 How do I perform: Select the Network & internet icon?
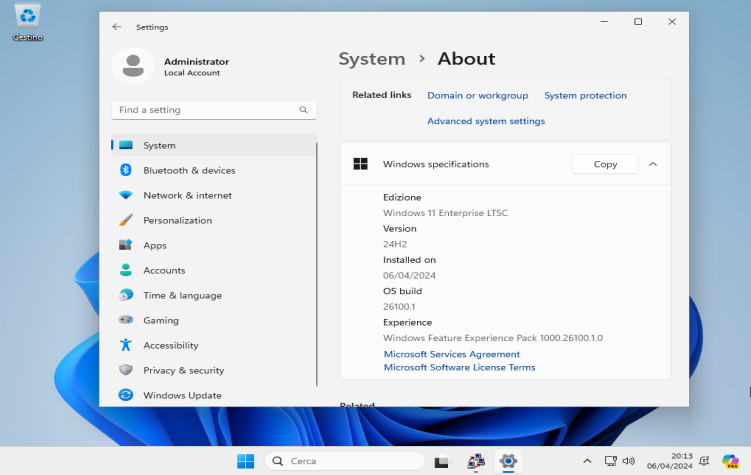125,195
